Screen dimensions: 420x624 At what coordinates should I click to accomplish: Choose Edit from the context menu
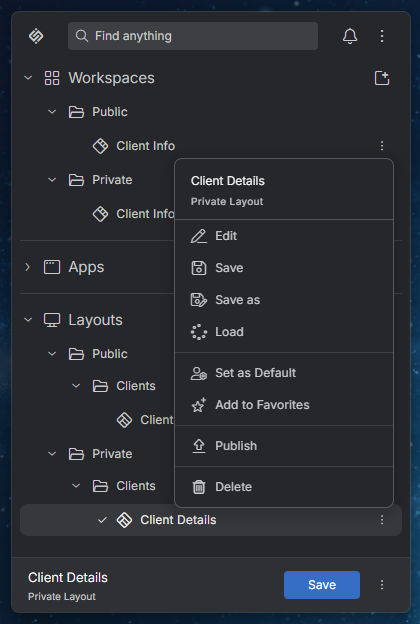[284, 236]
